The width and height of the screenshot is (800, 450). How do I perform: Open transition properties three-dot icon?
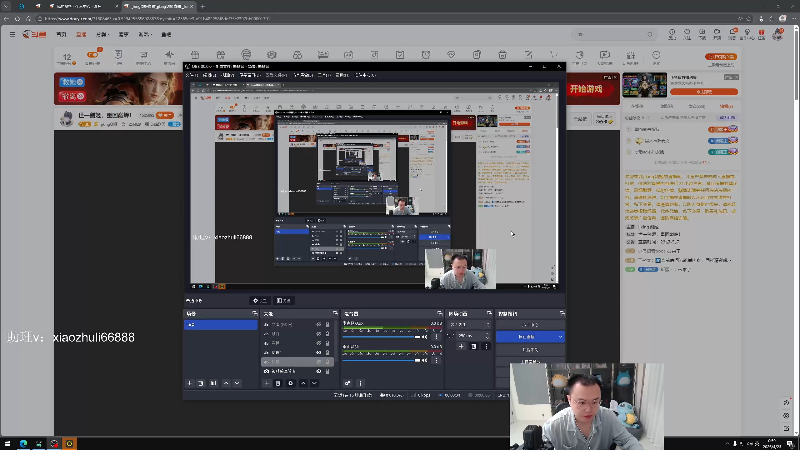(486, 346)
